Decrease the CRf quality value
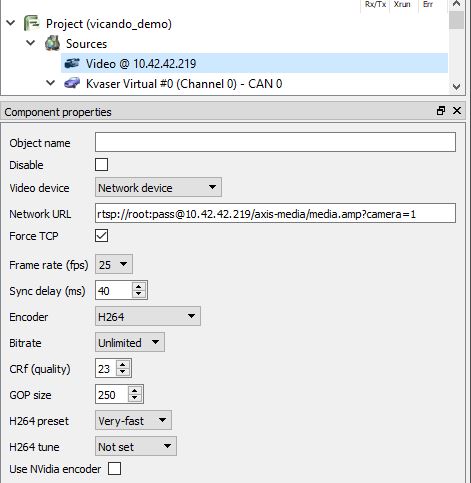The width and height of the screenshot is (471, 483). point(123,372)
